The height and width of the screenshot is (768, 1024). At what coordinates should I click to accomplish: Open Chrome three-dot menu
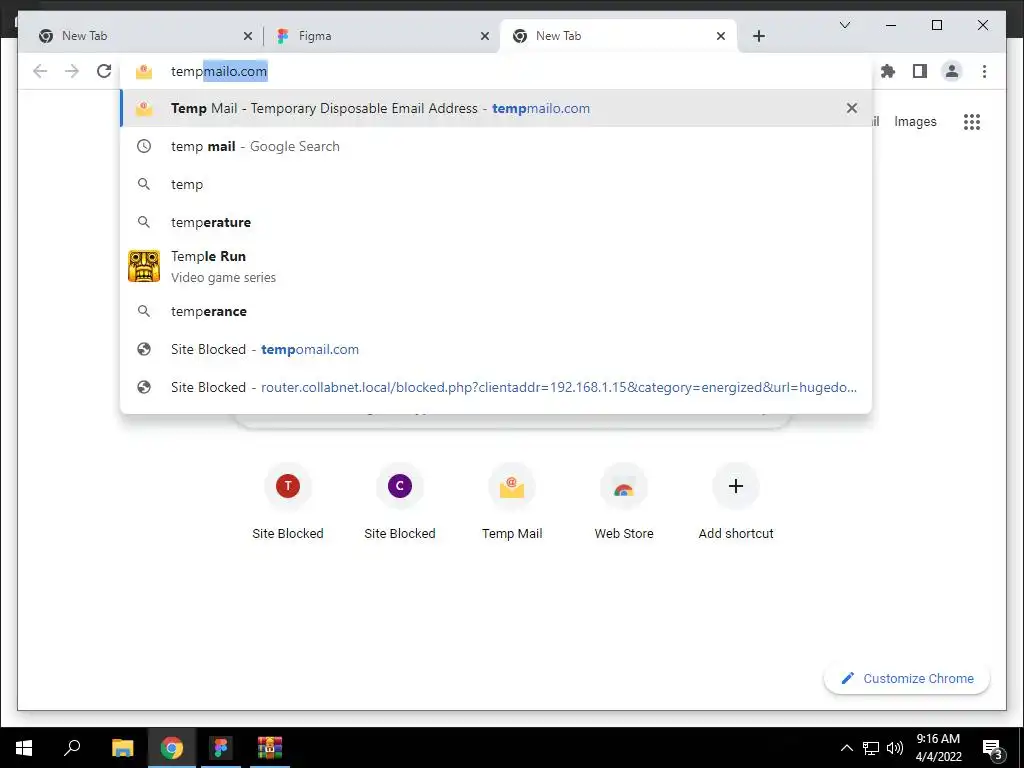[984, 71]
